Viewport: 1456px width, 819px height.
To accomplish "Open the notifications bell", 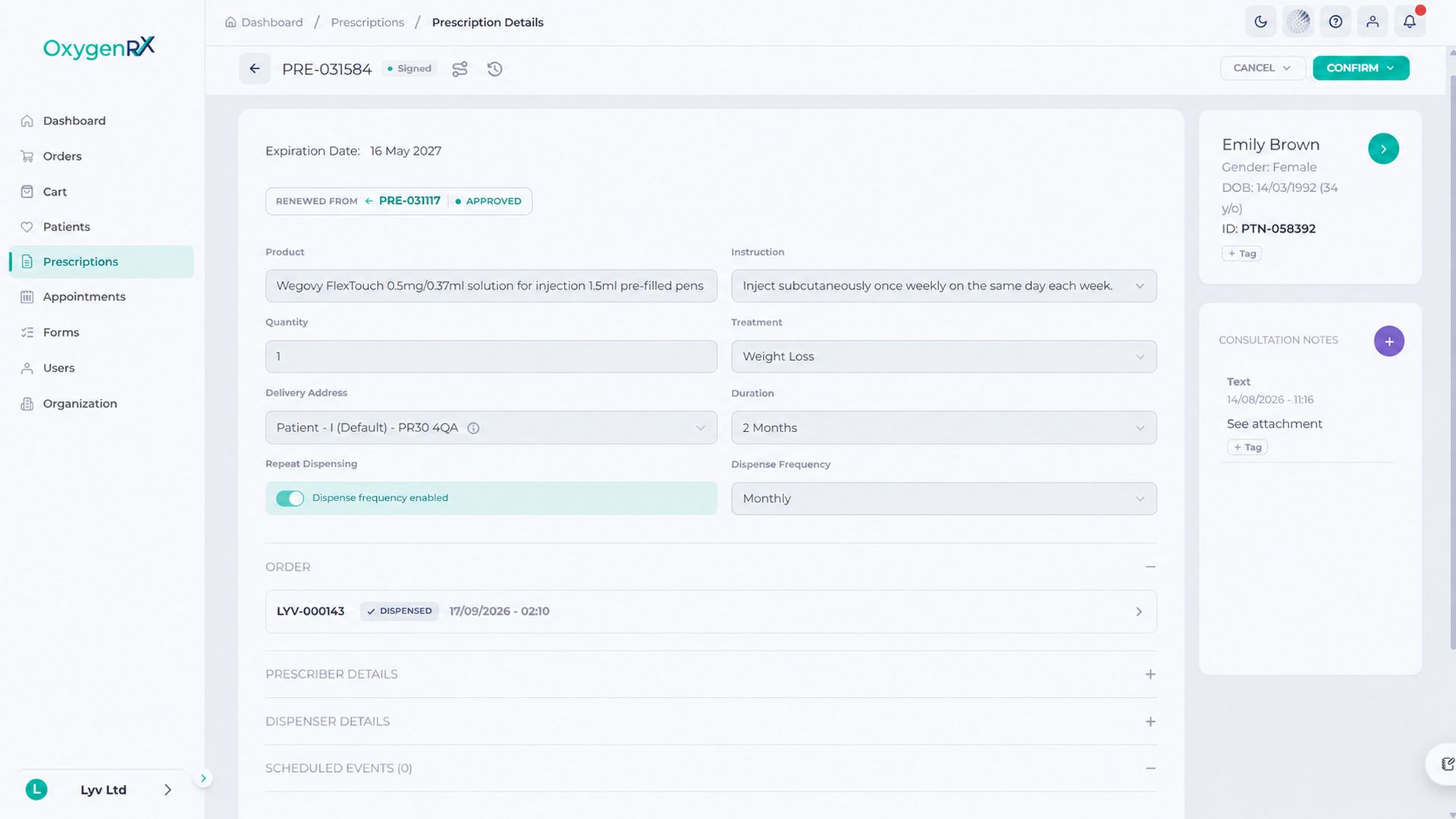I will tap(1410, 22).
